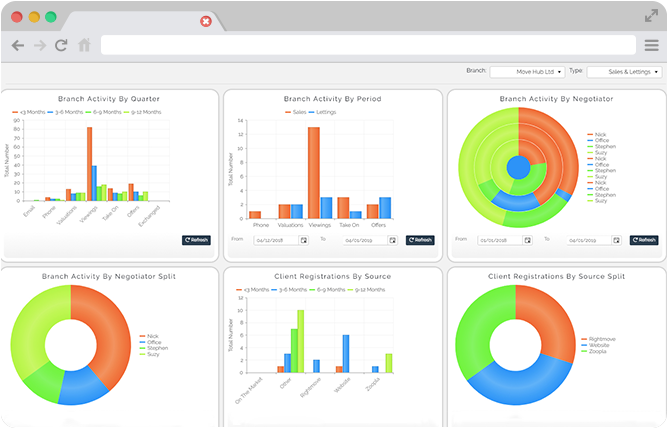Click the Branch Activity By Quarter title
Image resolution: width=668 pixels, height=428 pixels.
[109, 99]
